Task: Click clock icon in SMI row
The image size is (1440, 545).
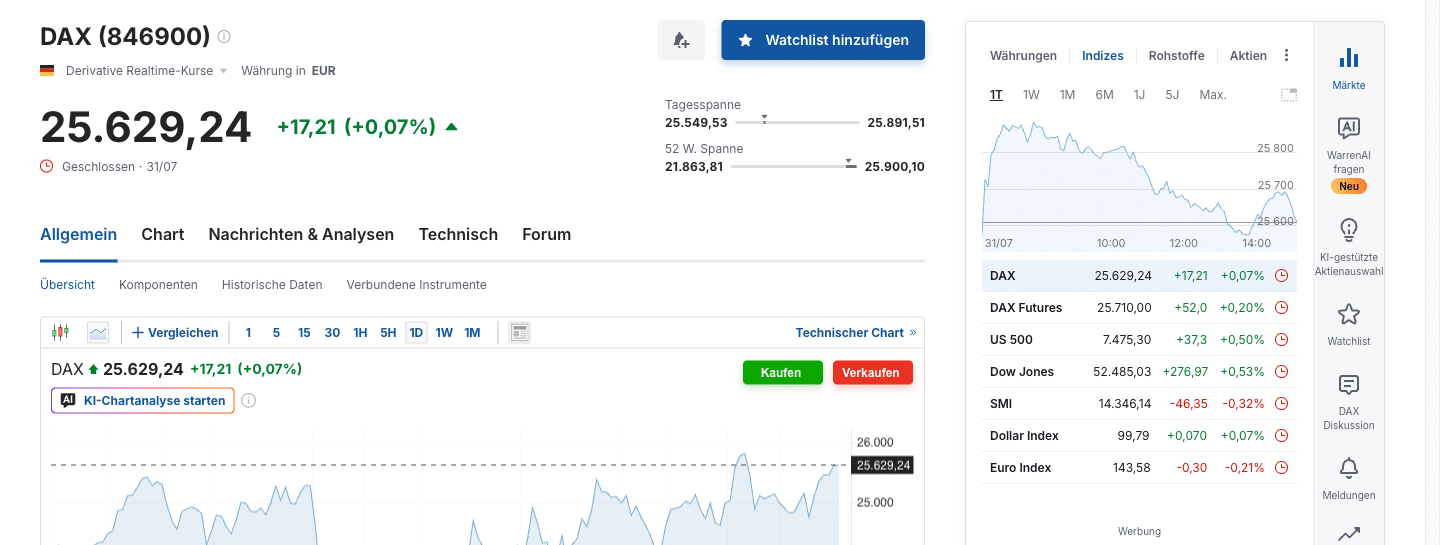Action: [x=1282, y=404]
